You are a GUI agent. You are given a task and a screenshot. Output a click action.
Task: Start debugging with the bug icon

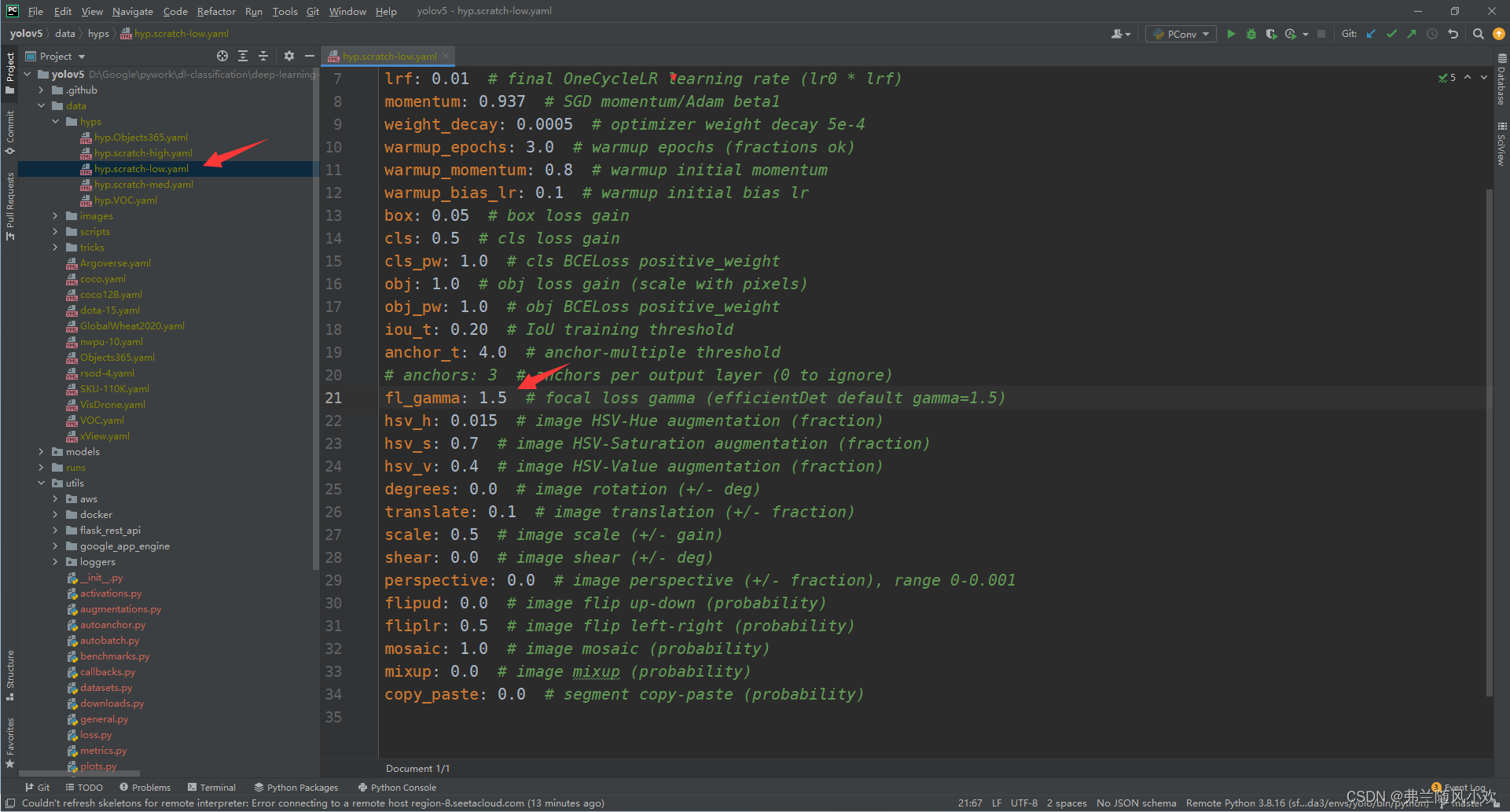[x=1251, y=34]
